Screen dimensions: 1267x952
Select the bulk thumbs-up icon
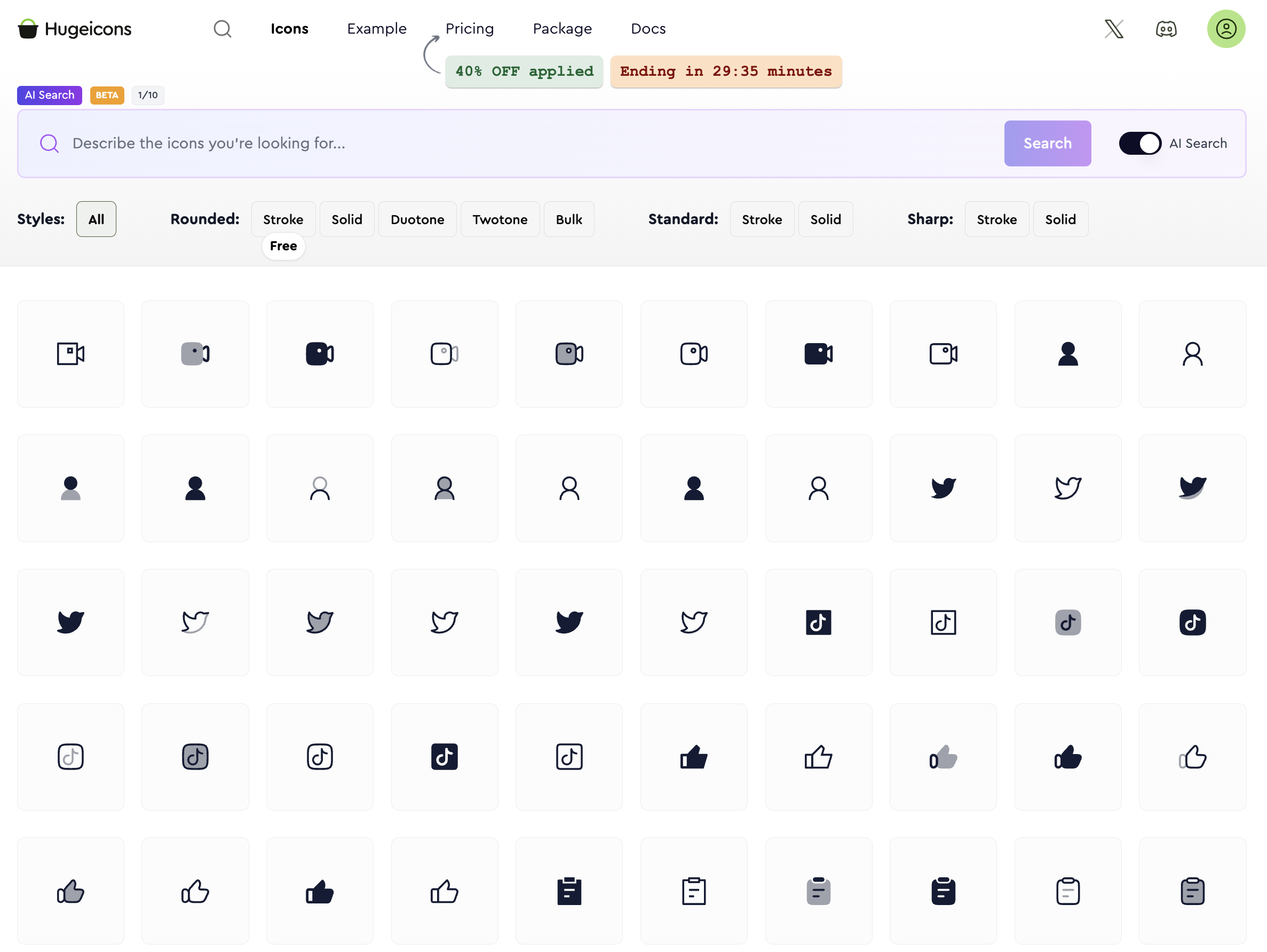click(944, 756)
